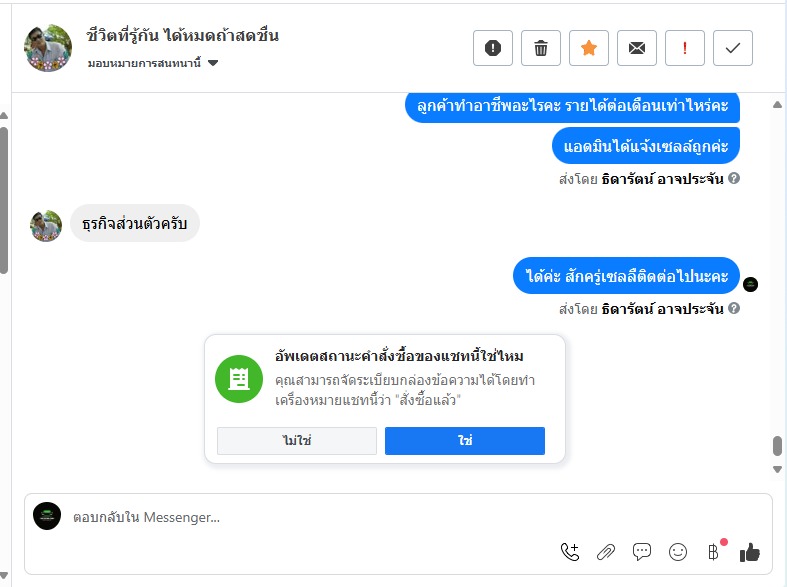This screenshot has height=587, width=787.
Task: Click the phone call request icon
Action: pos(570,551)
